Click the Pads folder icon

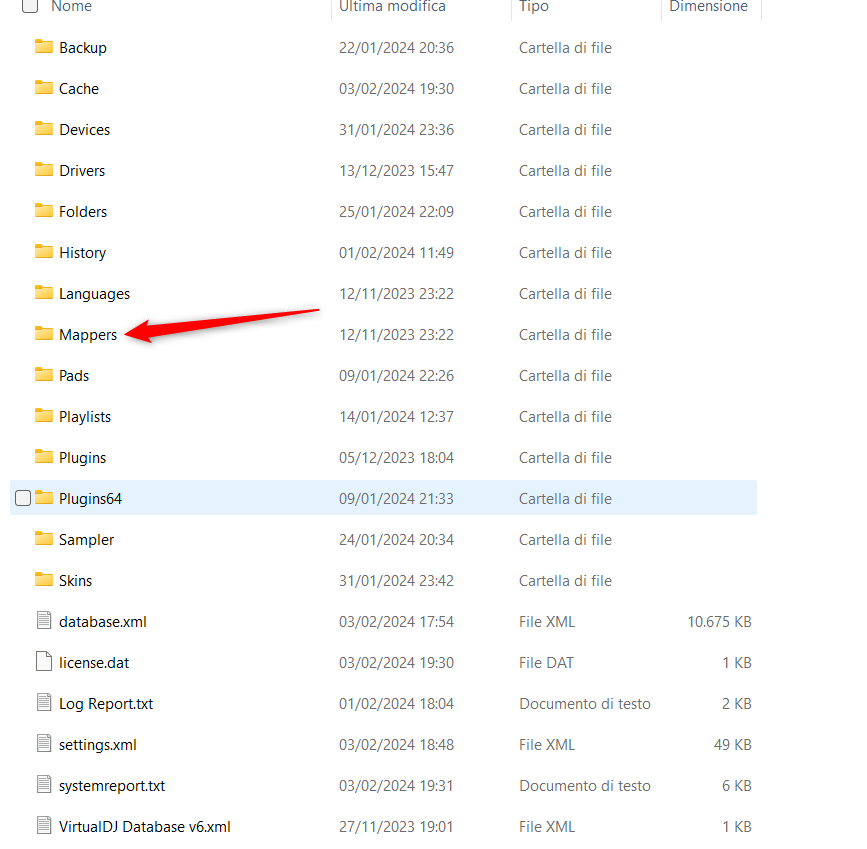click(44, 374)
